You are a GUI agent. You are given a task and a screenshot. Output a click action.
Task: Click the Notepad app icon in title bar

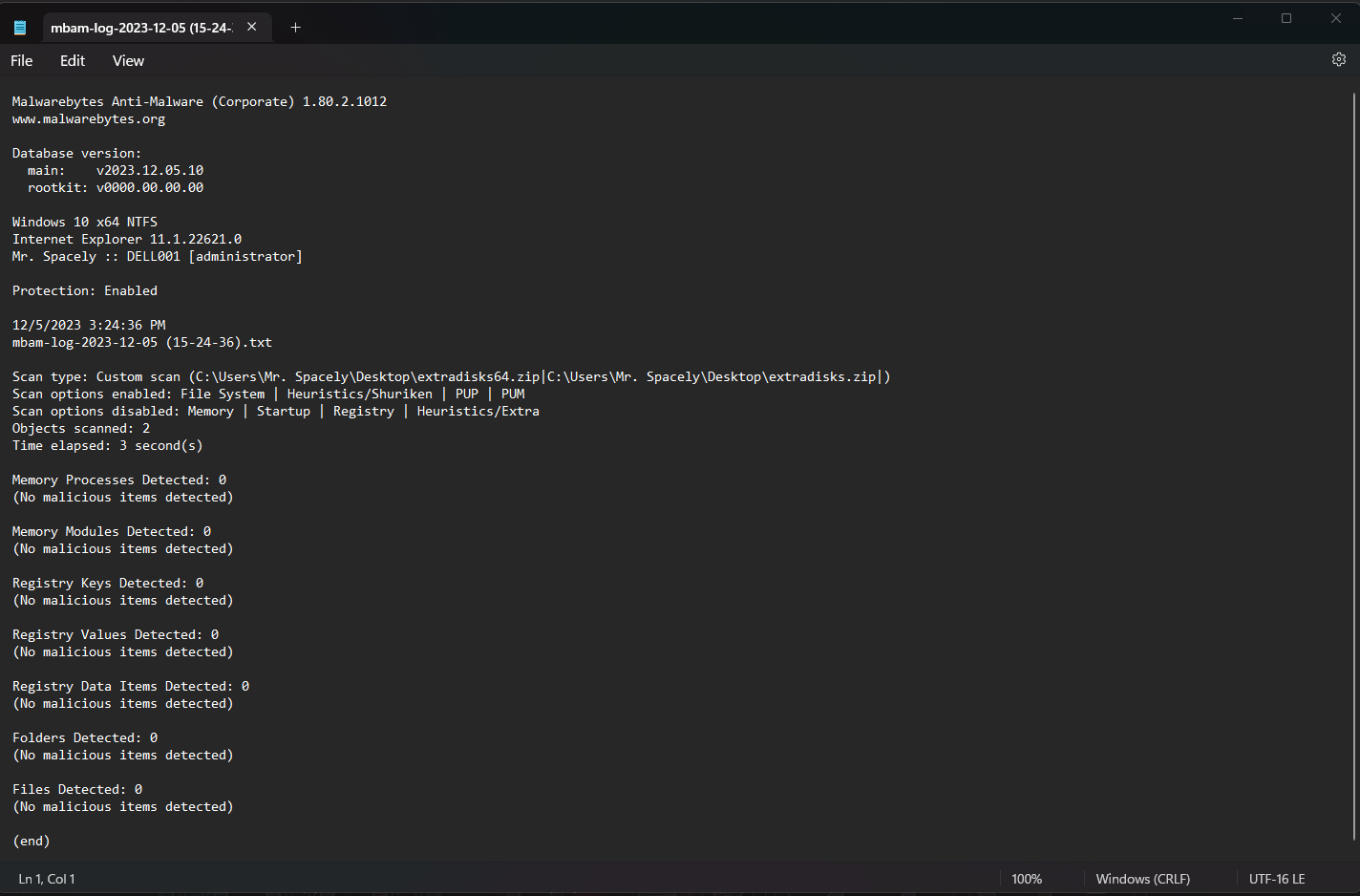point(20,28)
